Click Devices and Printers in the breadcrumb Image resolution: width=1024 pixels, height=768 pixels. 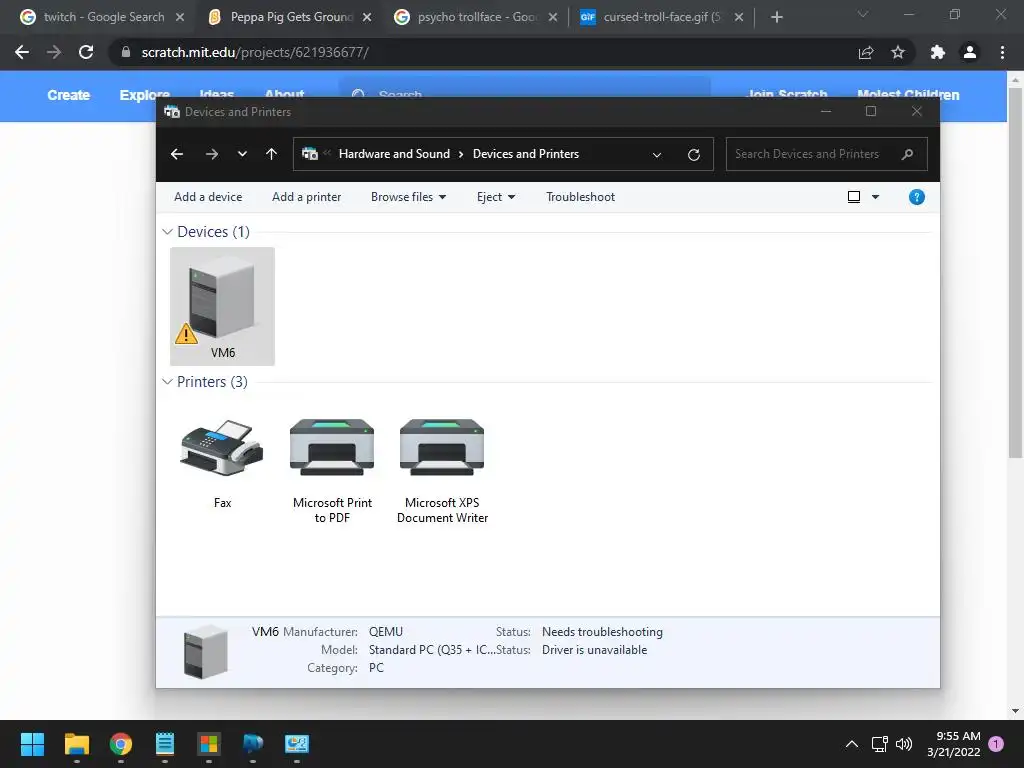(x=526, y=154)
